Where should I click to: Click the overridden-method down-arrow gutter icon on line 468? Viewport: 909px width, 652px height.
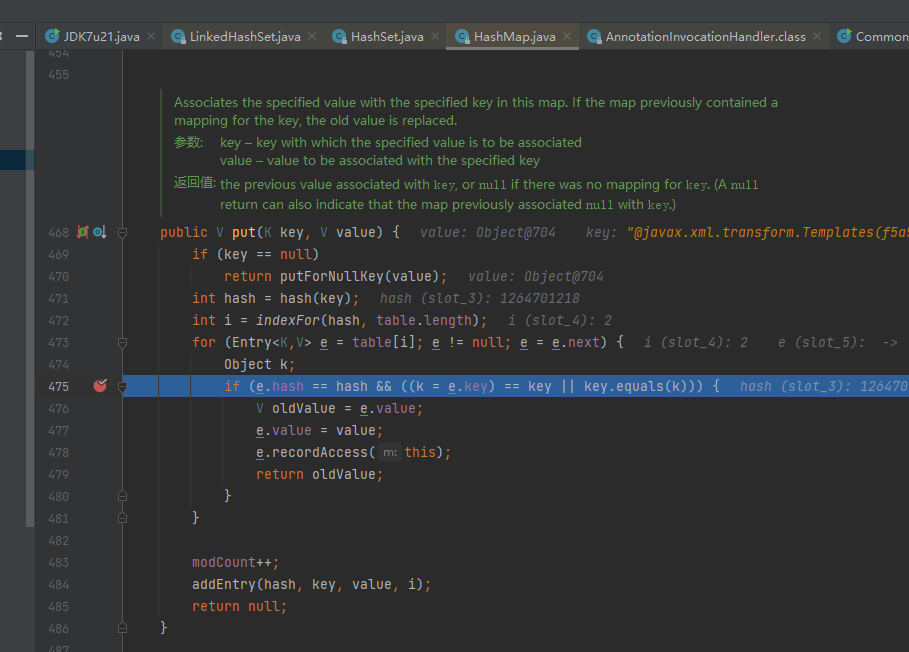click(x=99, y=232)
